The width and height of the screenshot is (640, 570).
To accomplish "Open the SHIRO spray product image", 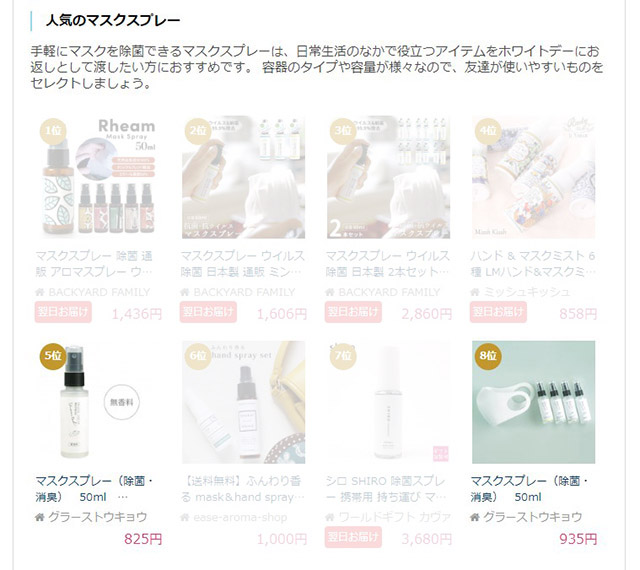I will pos(389,402).
